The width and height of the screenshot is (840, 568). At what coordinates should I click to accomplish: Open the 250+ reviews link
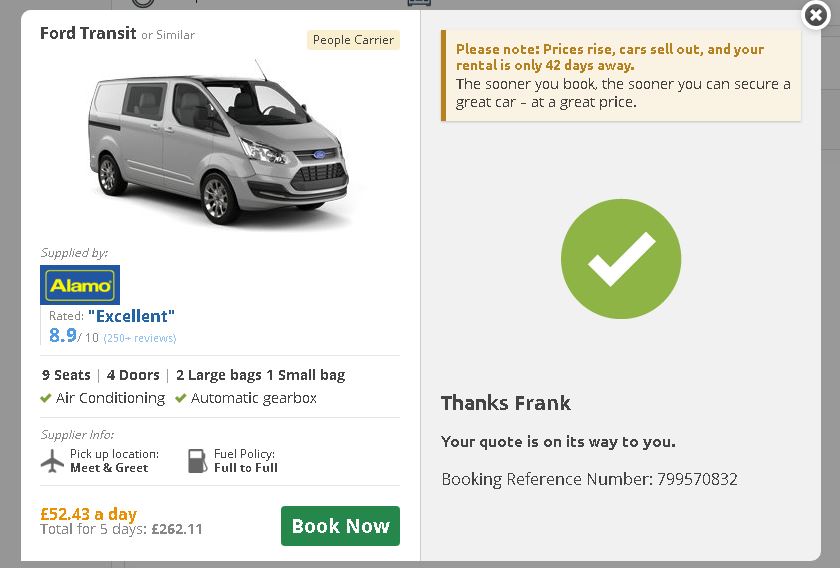[x=140, y=338]
